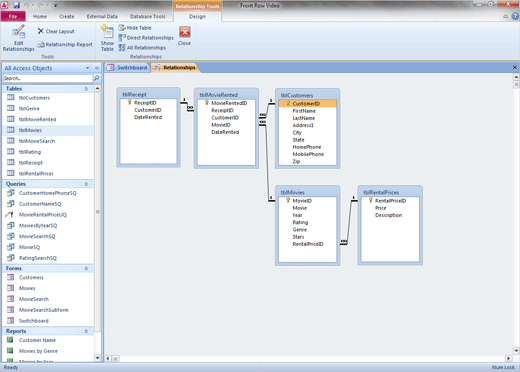Select MovieSearchSQ query
This screenshot has height=372, width=520.
click(x=48, y=236)
